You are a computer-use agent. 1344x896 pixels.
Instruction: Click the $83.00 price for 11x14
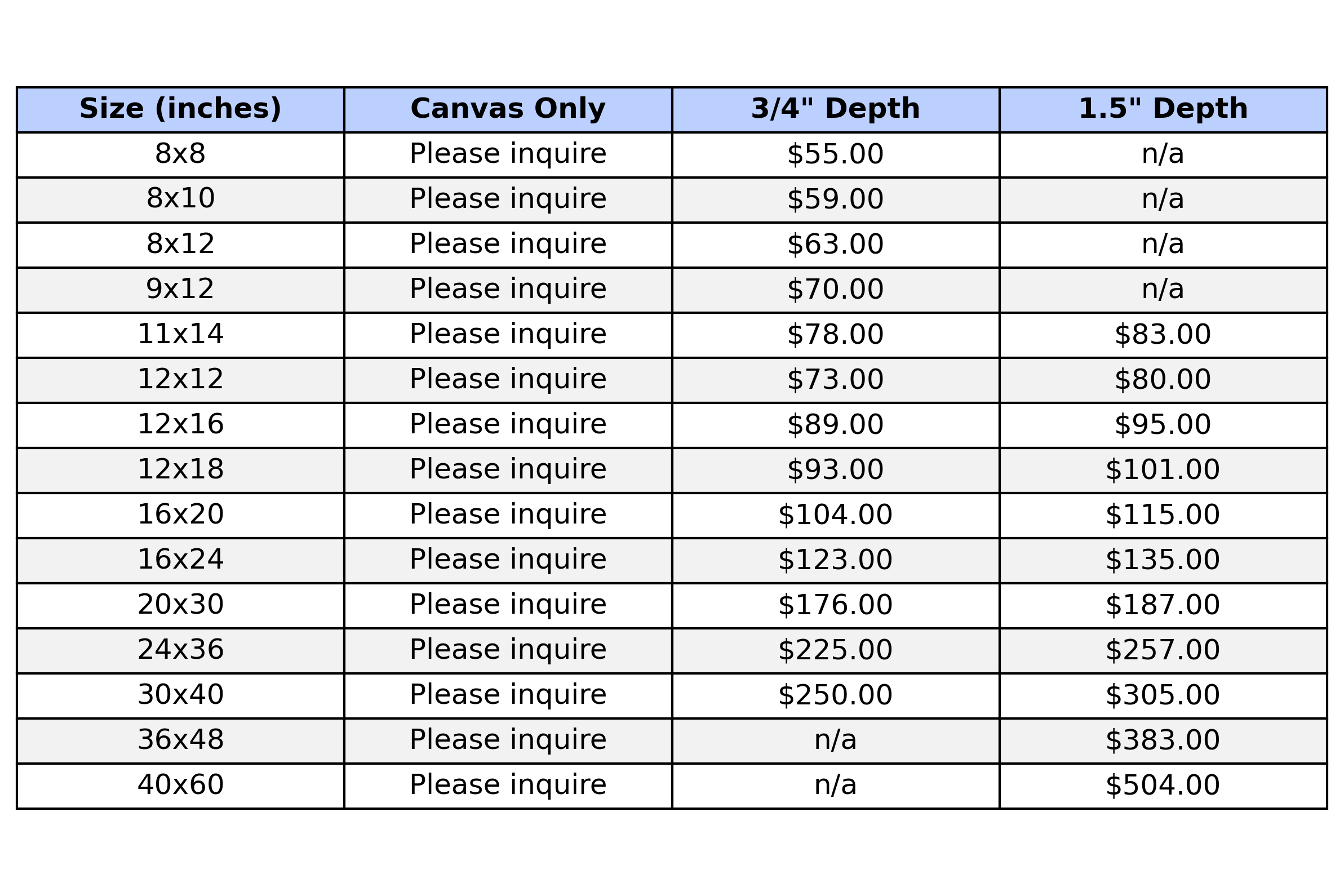tap(1163, 335)
